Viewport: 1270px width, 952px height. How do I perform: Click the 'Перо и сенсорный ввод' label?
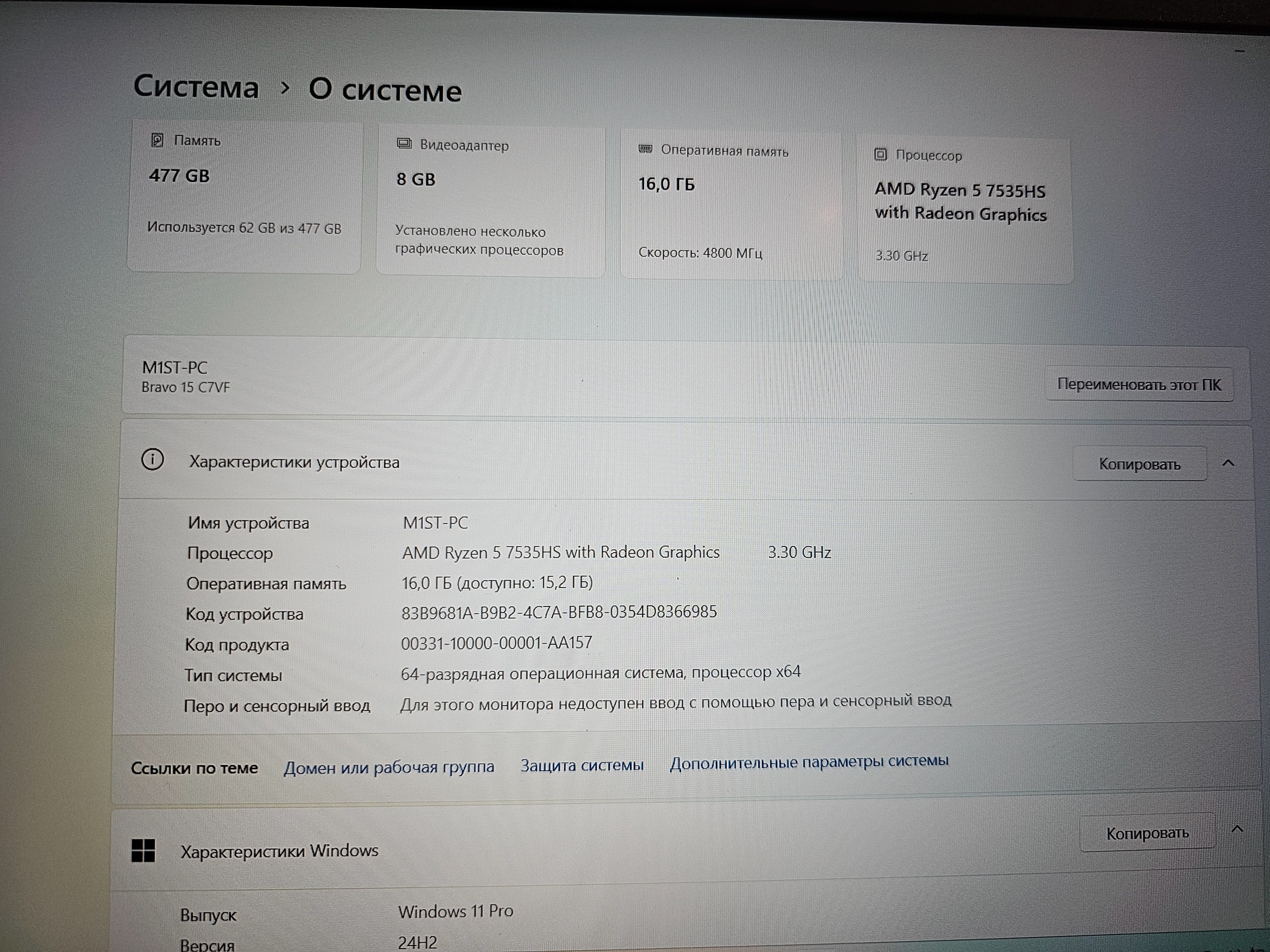point(277,706)
